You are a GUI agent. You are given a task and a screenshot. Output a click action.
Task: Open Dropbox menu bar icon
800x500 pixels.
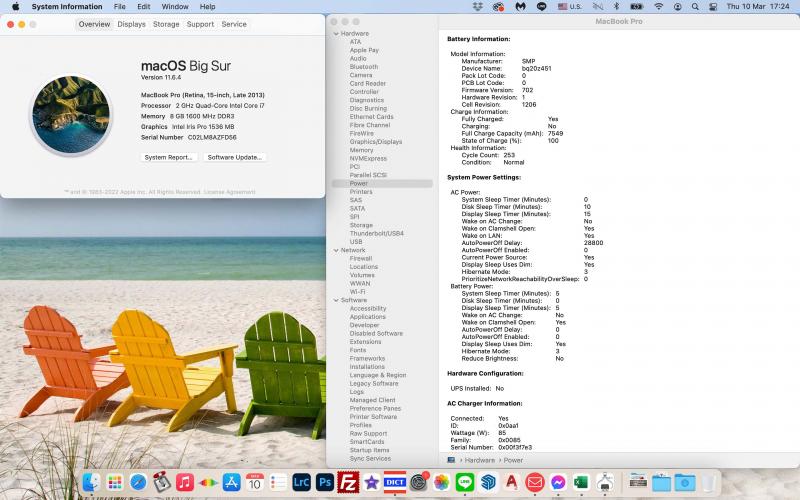pos(478,7)
